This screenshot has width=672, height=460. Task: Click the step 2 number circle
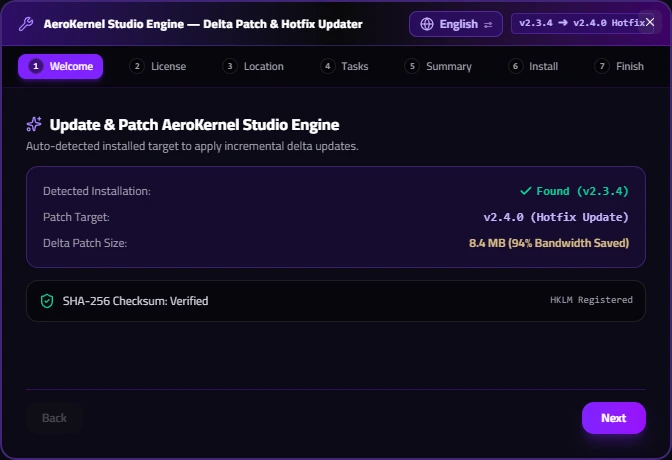(x=137, y=66)
